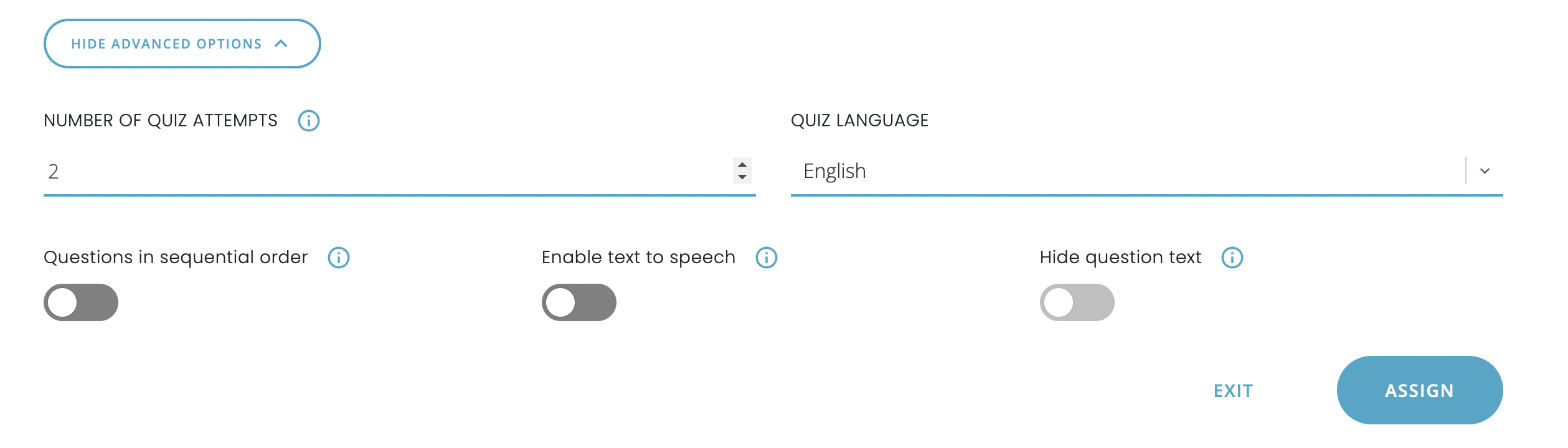The height and width of the screenshot is (448, 1568).
Task: Click the Hide question text label
Action: coord(1120,258)
